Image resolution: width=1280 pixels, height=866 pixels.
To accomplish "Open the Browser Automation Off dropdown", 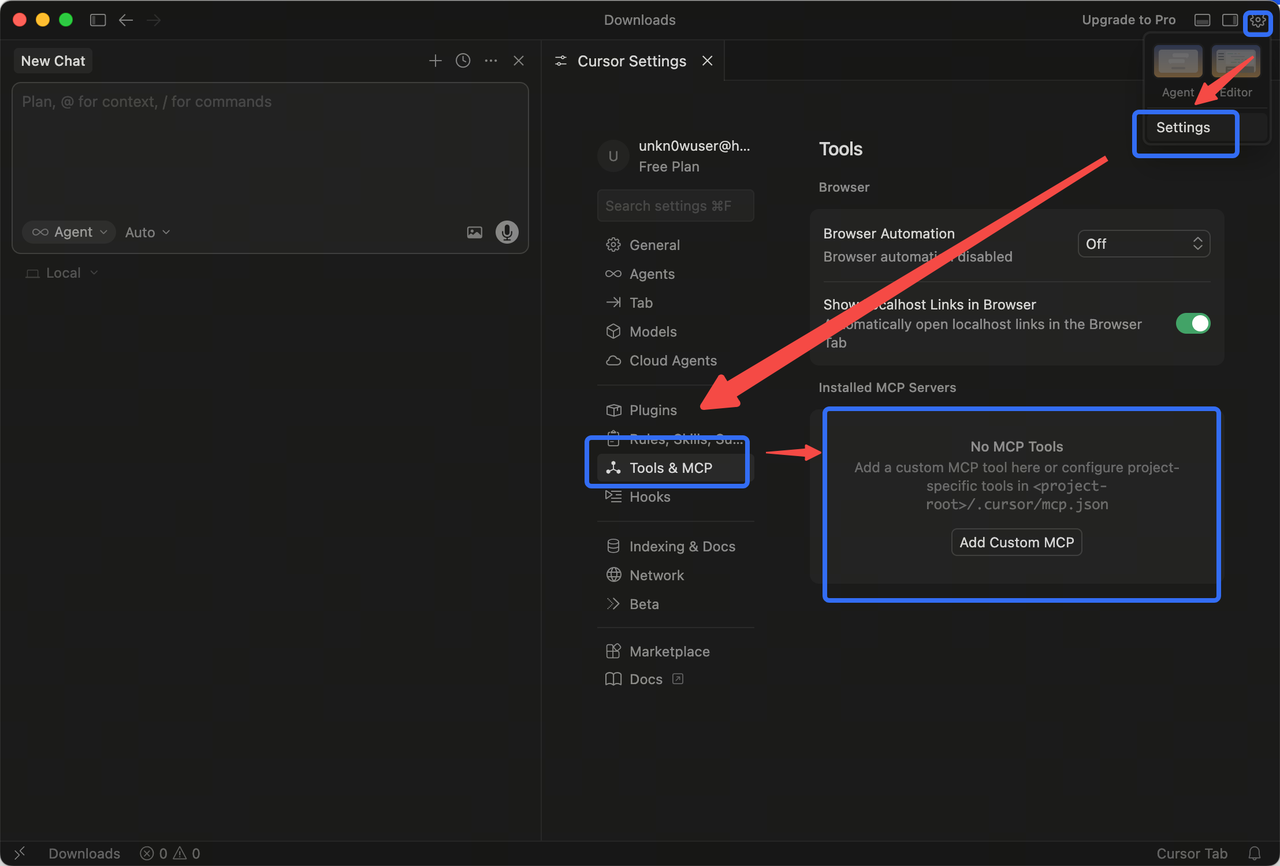I will 1143,244.
